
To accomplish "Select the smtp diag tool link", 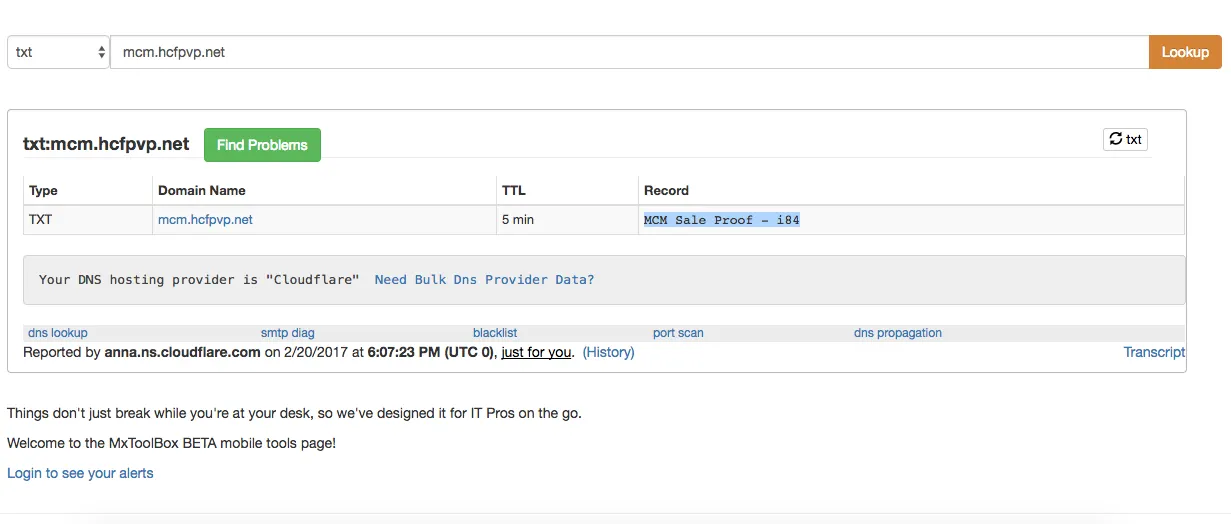I will [288, 333].
